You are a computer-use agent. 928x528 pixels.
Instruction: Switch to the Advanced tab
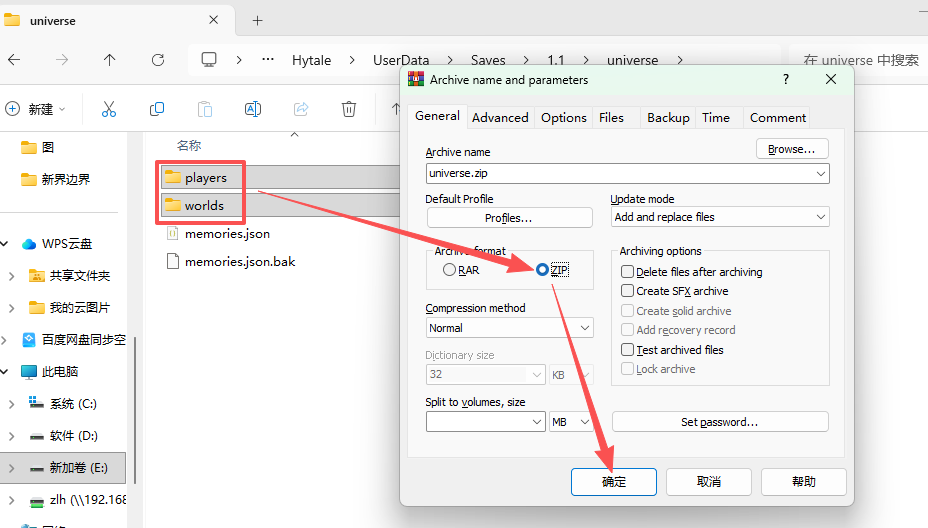[x=500, y=117]
